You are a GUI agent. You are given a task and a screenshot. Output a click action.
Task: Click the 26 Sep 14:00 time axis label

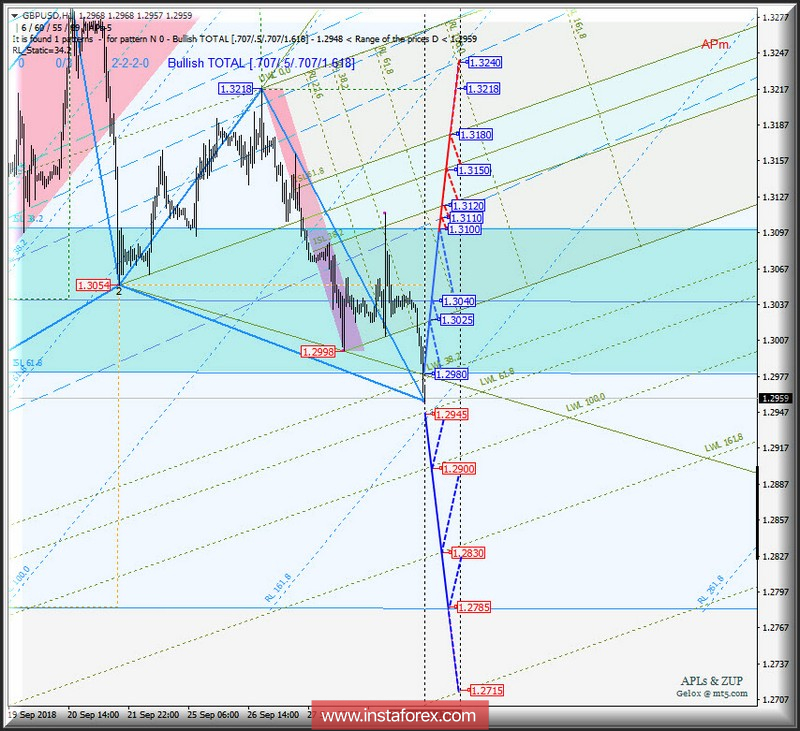[273, 715]
